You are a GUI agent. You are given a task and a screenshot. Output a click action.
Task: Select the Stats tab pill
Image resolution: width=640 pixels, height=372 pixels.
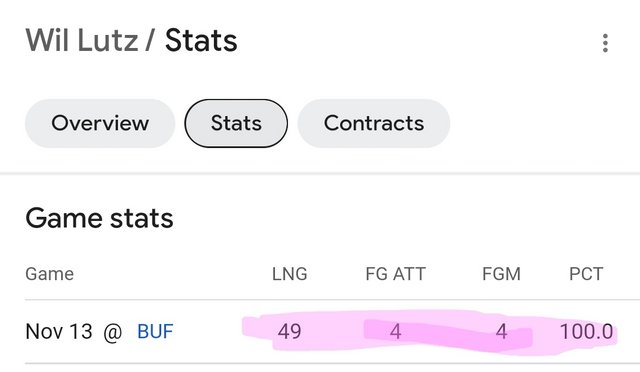[236, 123]
